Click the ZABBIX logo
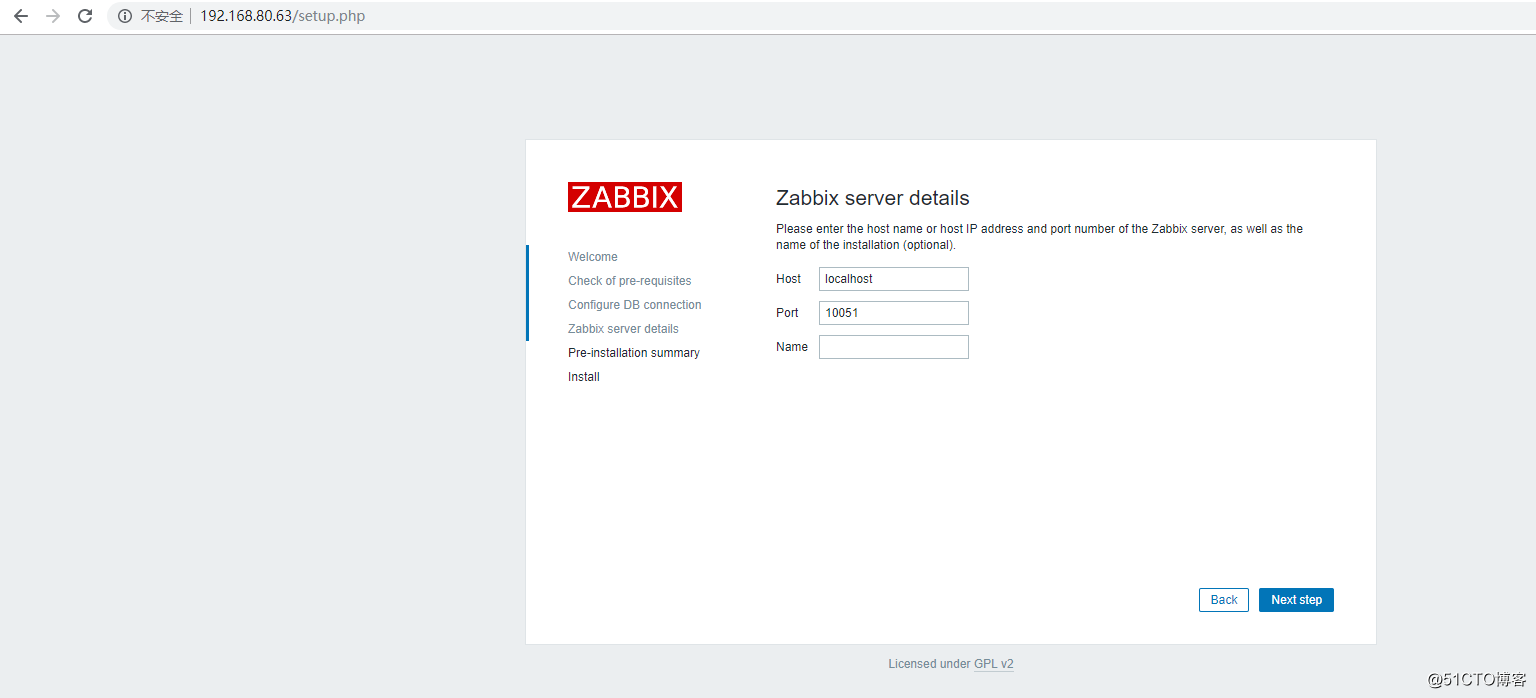Viewport: 1536px width, 698px height. click(x=625, y=197)
